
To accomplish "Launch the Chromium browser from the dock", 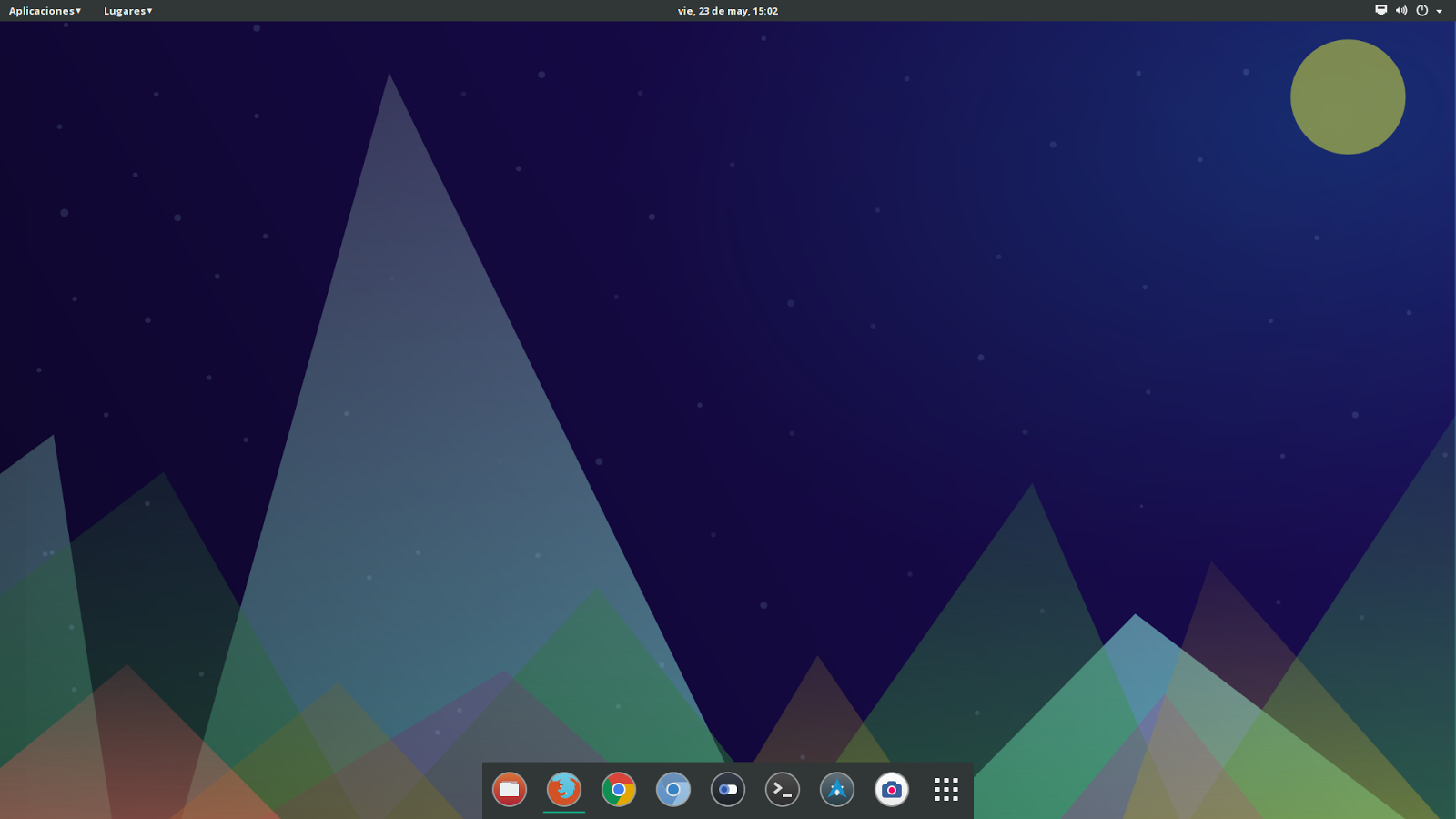I will [x=672, y=790].
